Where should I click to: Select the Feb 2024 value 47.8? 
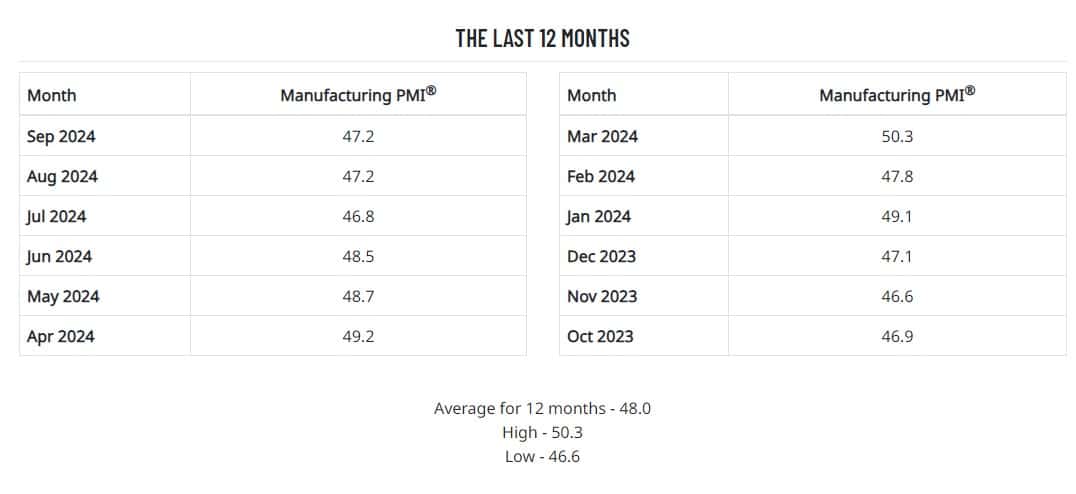(897, 176)
